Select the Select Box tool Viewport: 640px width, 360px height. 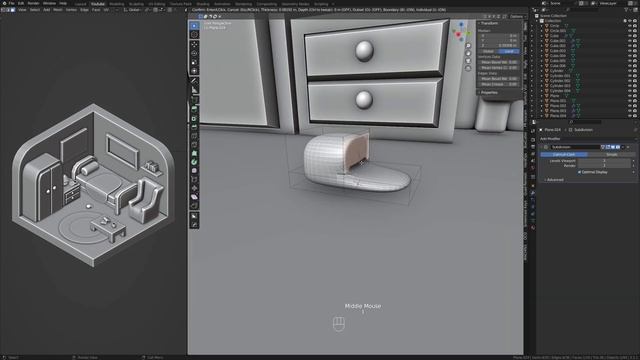point(194,26)
